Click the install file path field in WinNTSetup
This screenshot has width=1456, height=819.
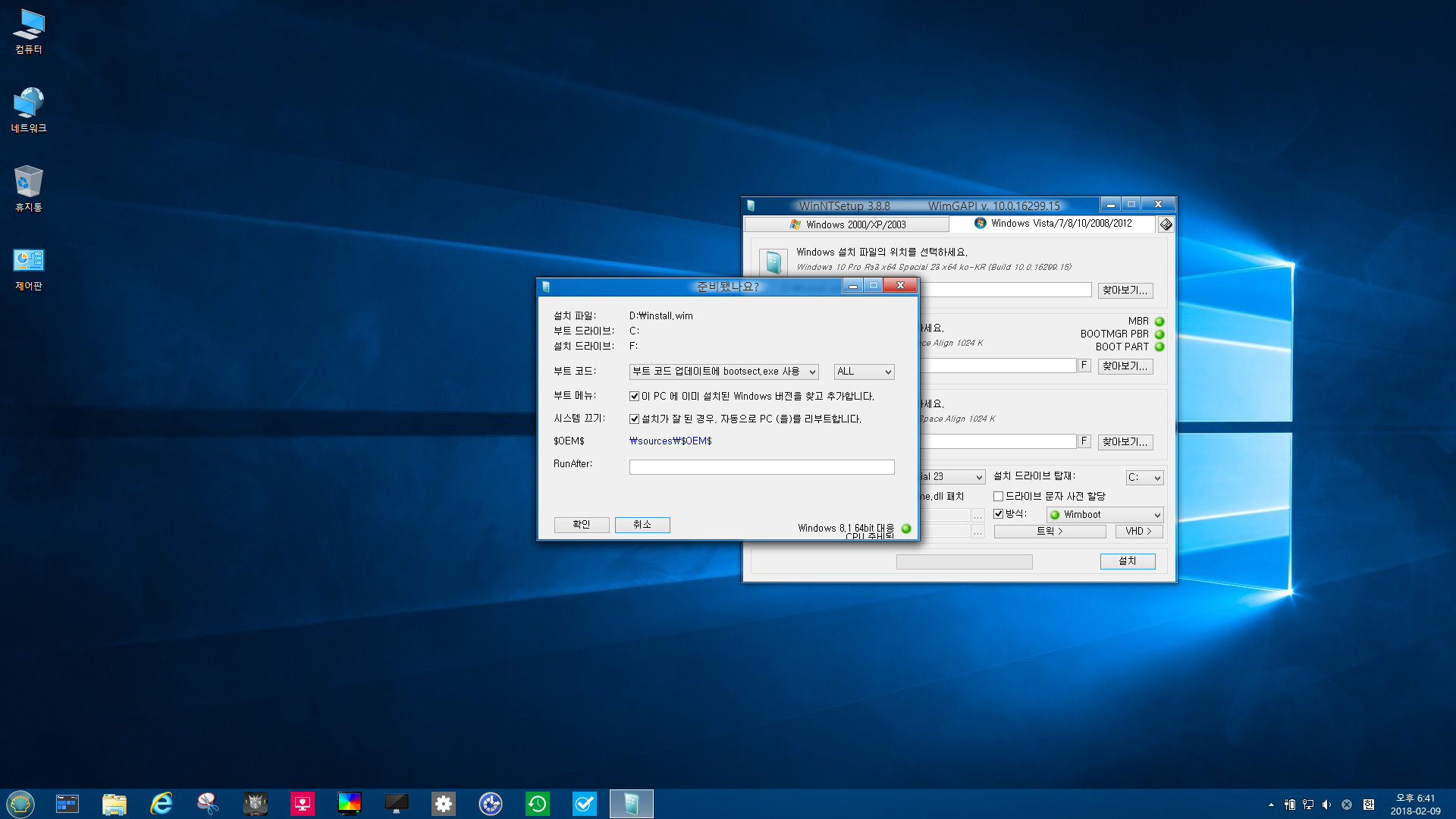(1006, 290)
